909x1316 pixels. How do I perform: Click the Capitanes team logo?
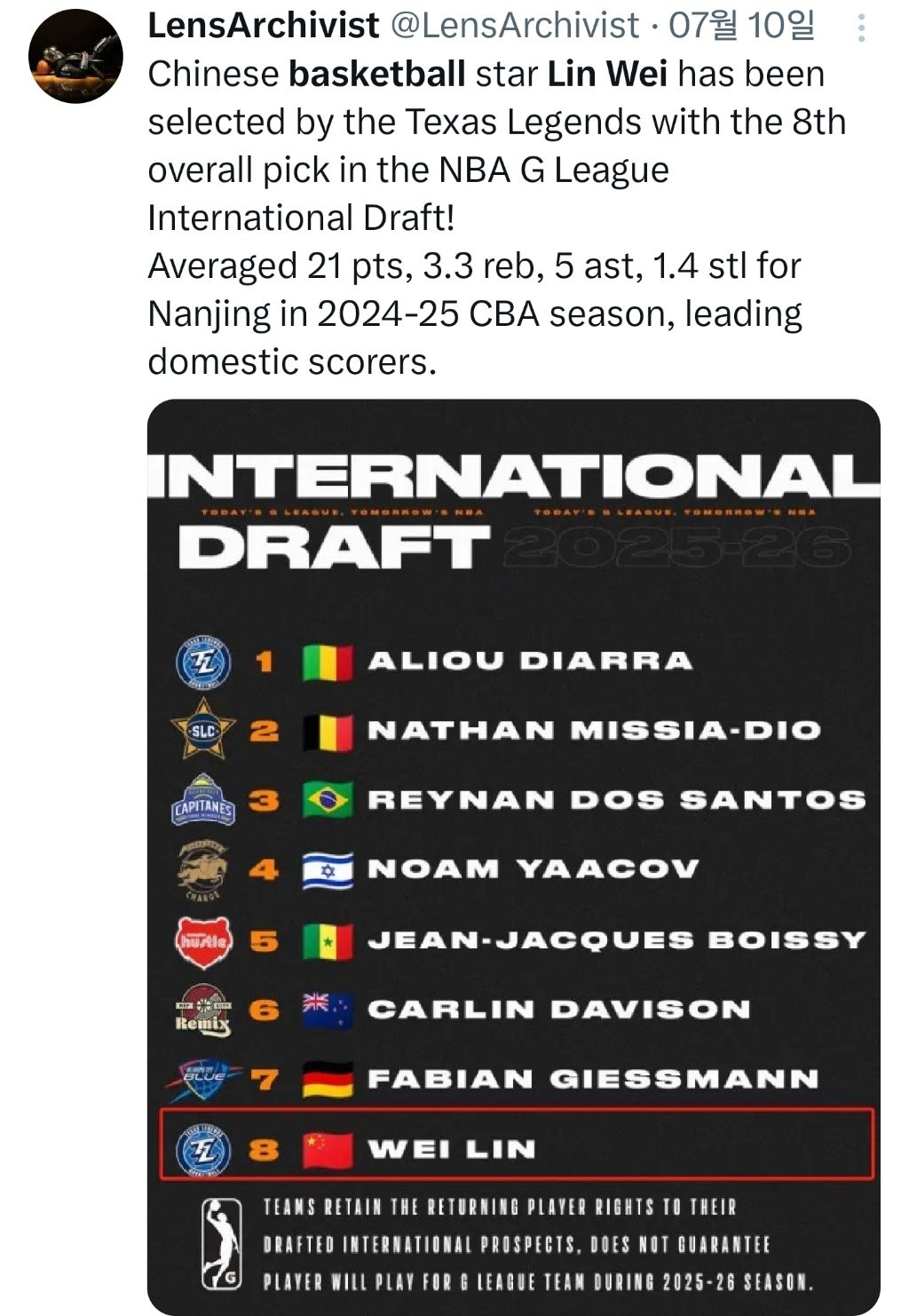[x=203, y=801]
